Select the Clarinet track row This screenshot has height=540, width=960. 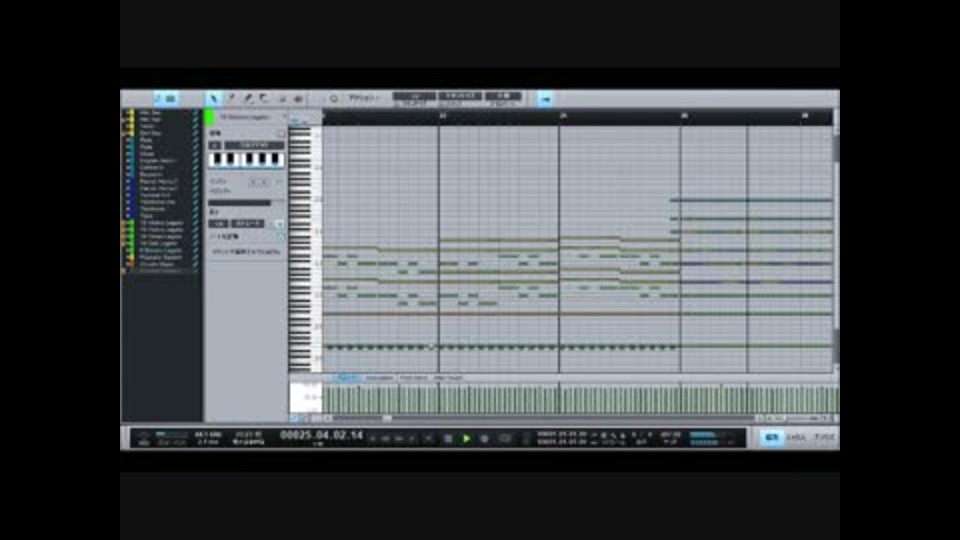(160, 167)
